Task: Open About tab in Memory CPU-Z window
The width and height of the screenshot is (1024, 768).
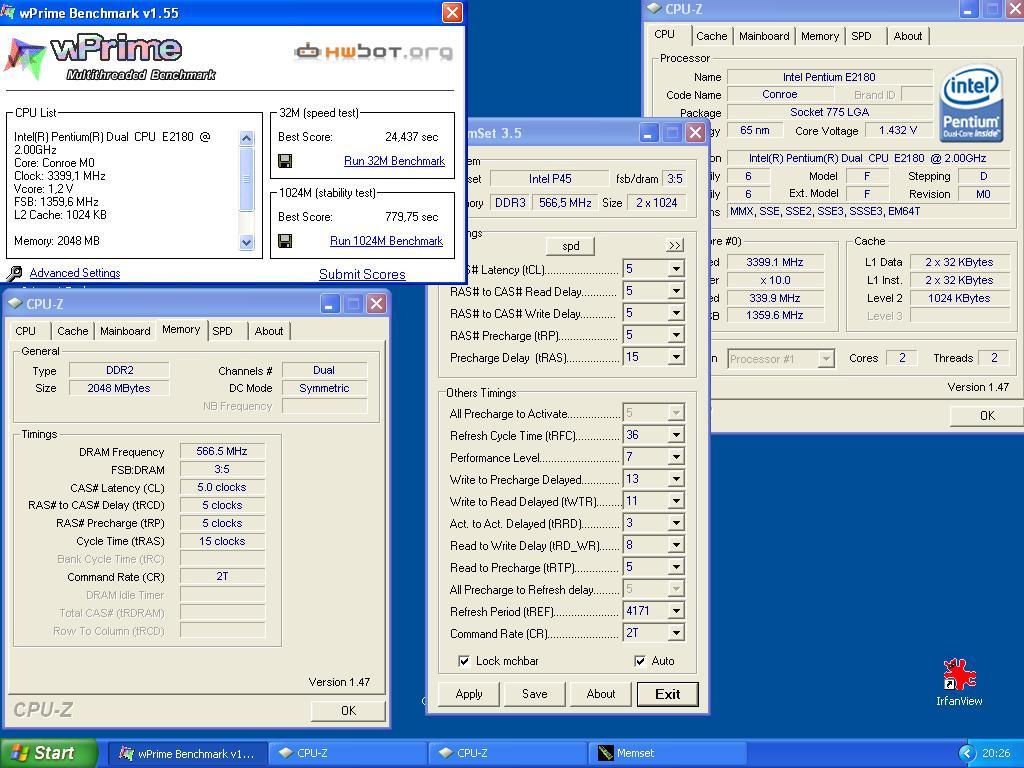Action: pos(268,331)
